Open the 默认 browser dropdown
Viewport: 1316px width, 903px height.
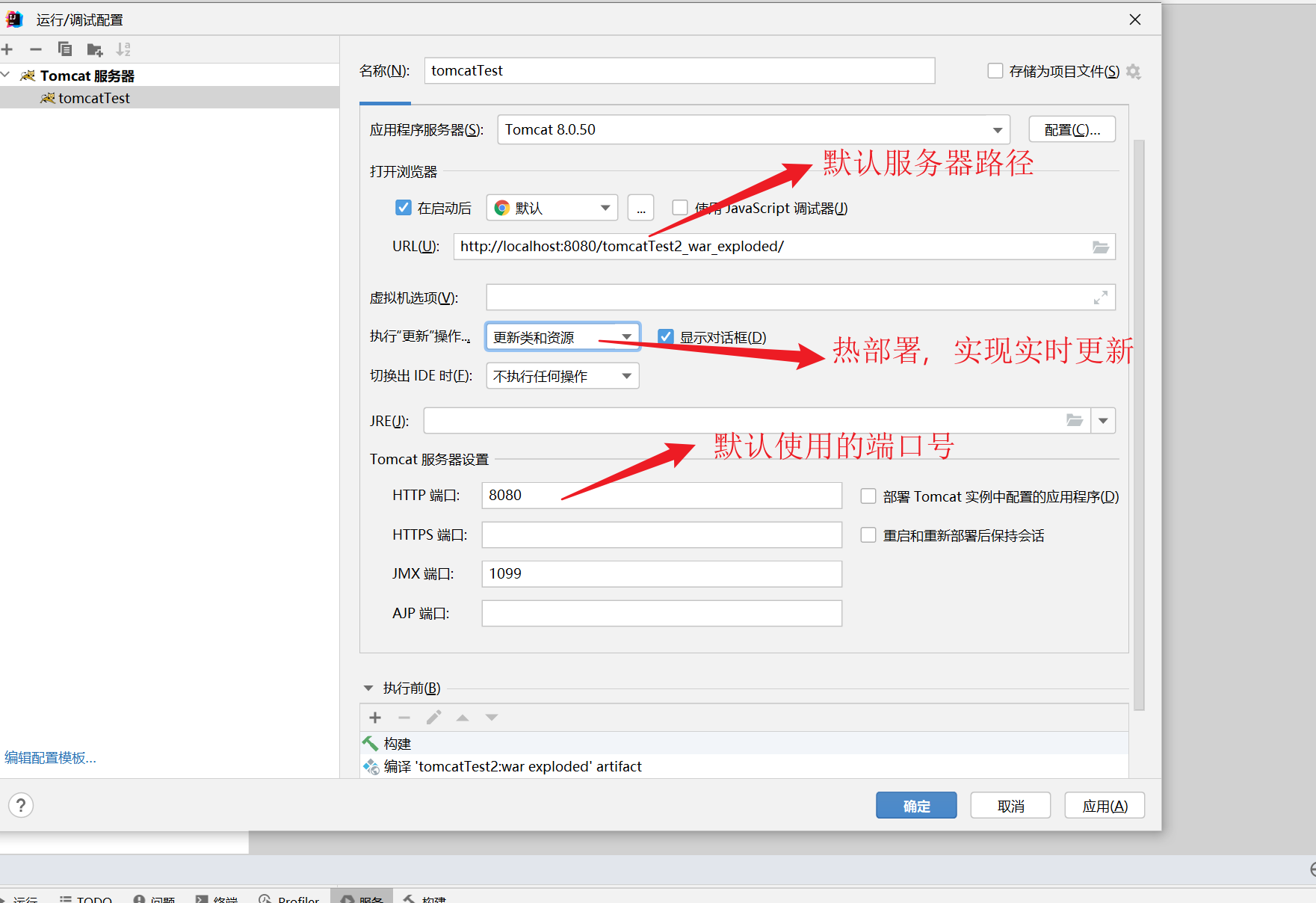(552, 208)
